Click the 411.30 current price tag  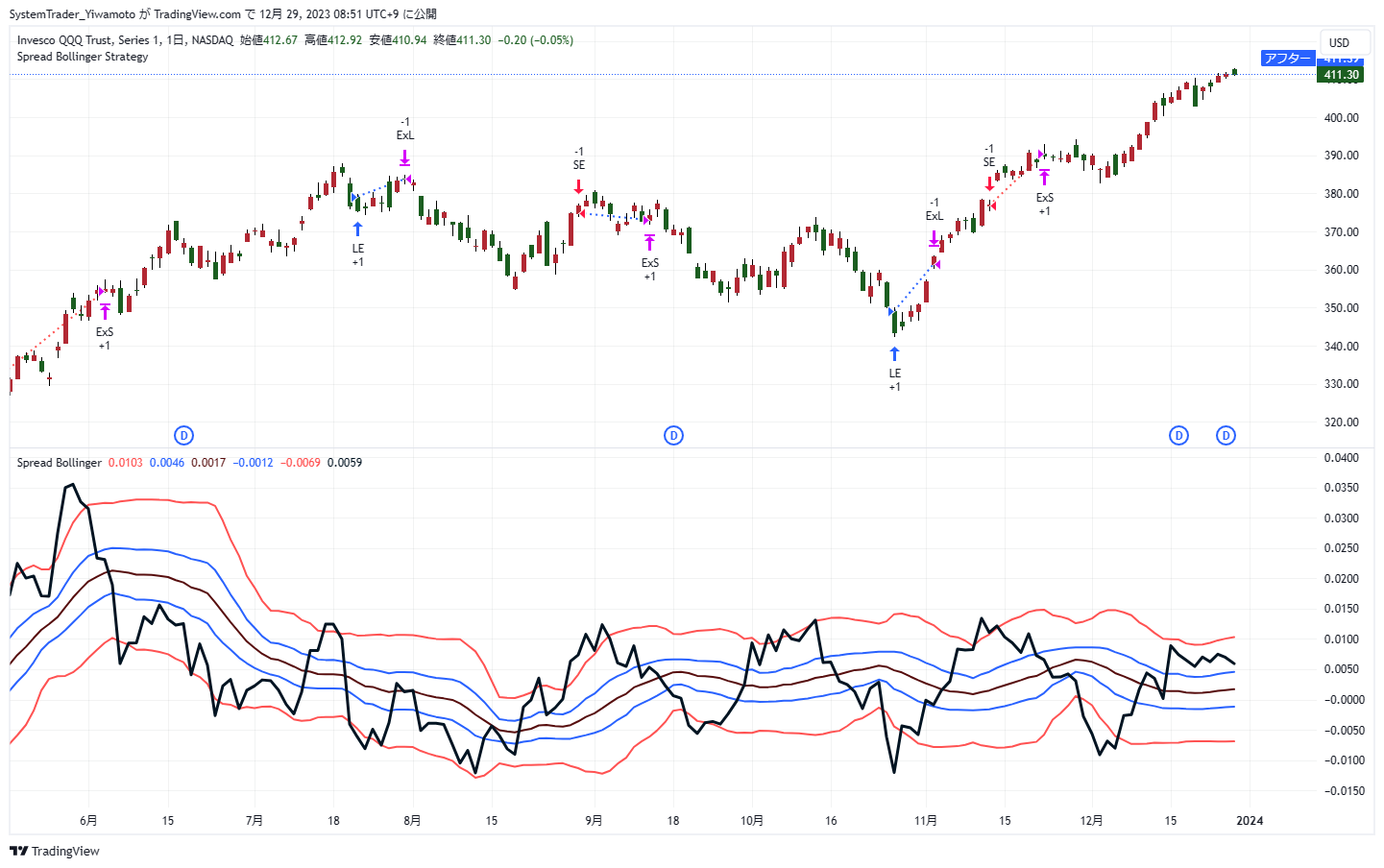(x=1341, y=75)
